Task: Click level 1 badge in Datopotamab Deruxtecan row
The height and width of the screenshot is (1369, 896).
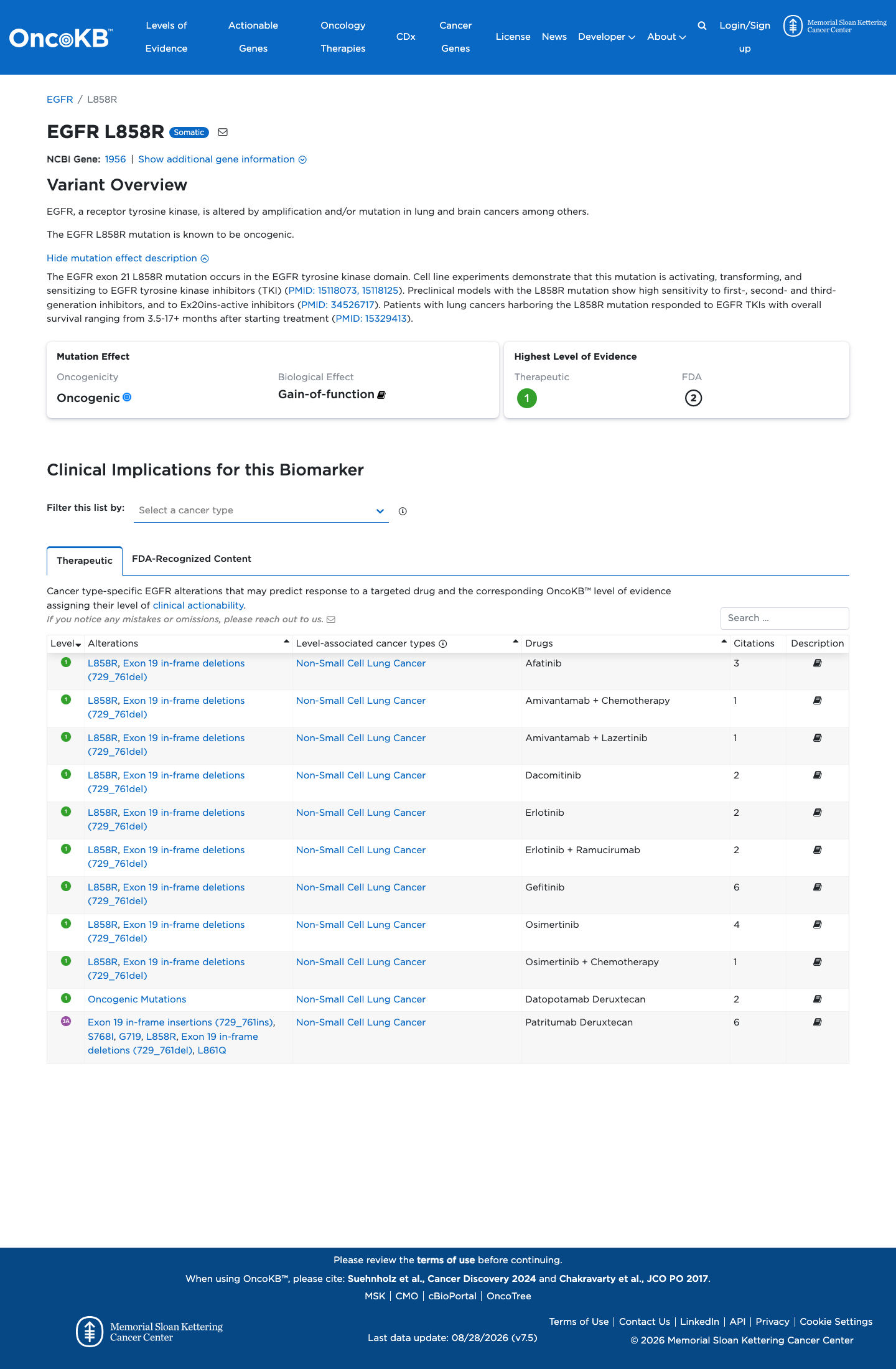Action: point(66,998)
